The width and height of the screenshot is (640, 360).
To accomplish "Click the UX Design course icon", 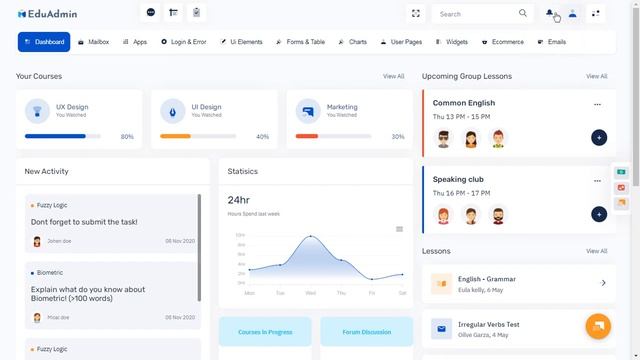I will coord(37,111).
